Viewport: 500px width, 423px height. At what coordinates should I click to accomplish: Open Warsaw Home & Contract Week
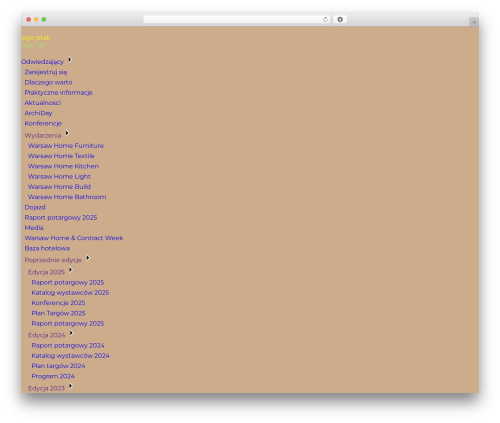coord(74,238)
